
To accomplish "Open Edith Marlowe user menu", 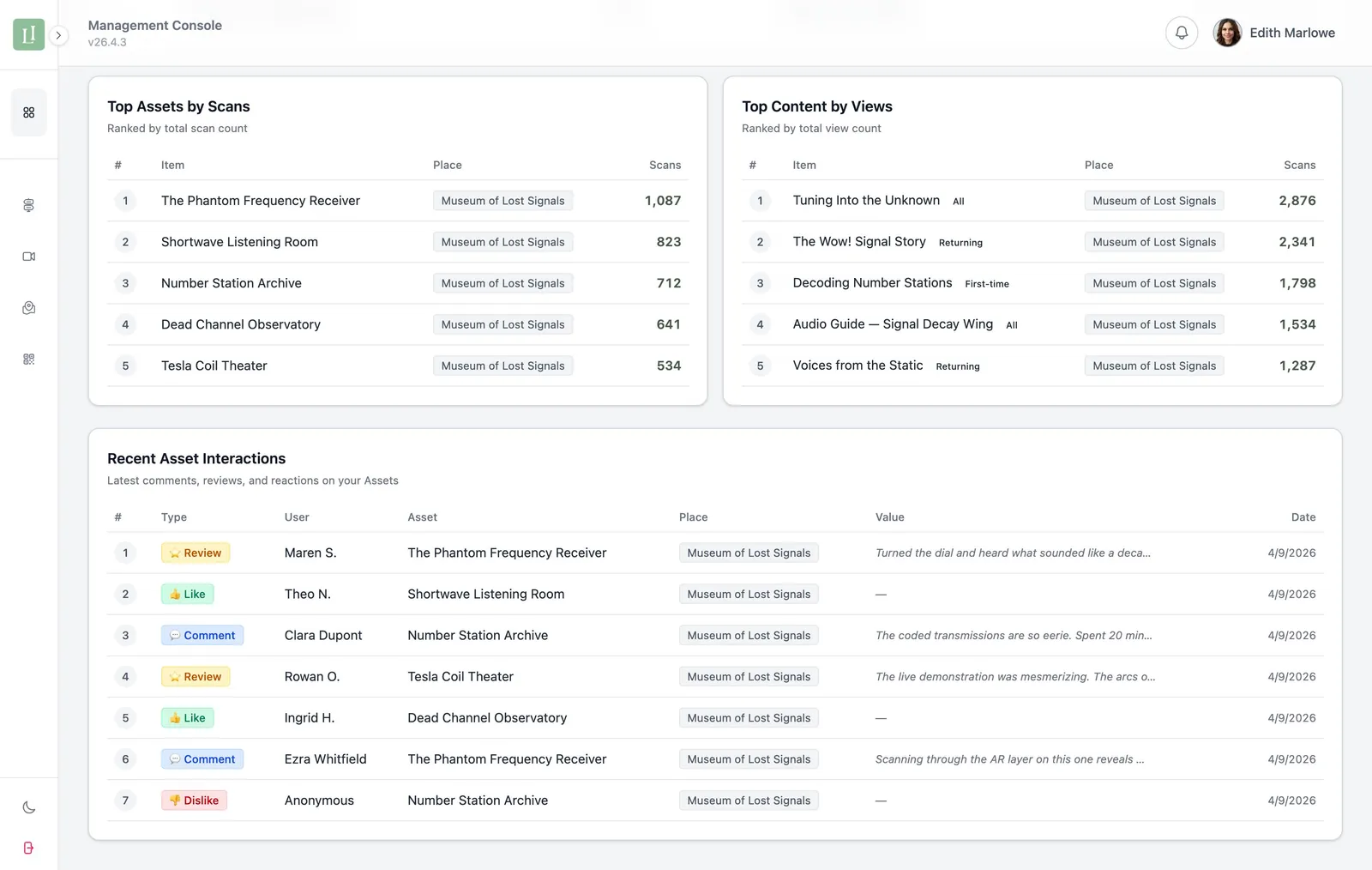I will (x=1291, y=33).
